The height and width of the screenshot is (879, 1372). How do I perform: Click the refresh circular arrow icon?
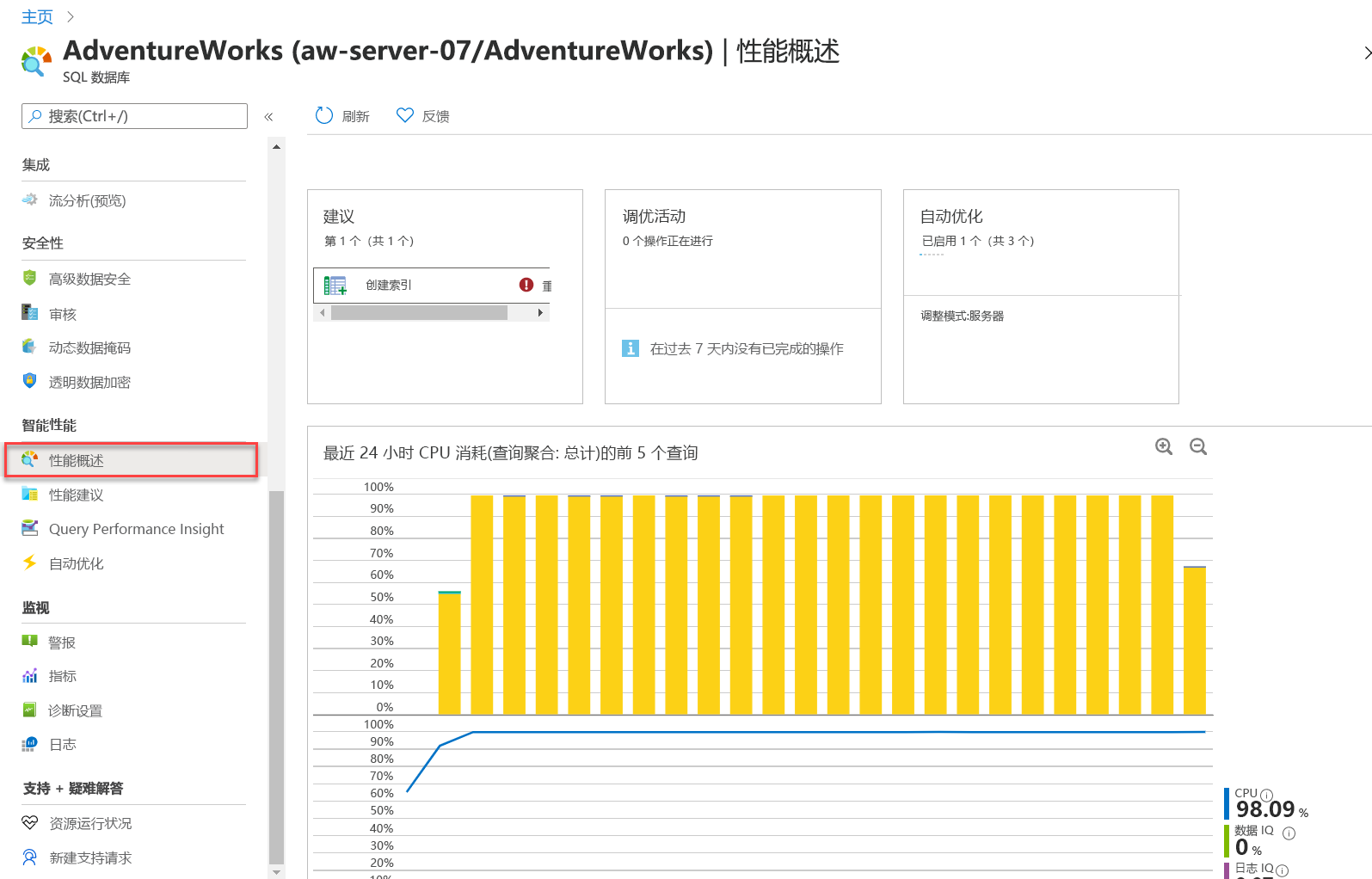[323, 115]
